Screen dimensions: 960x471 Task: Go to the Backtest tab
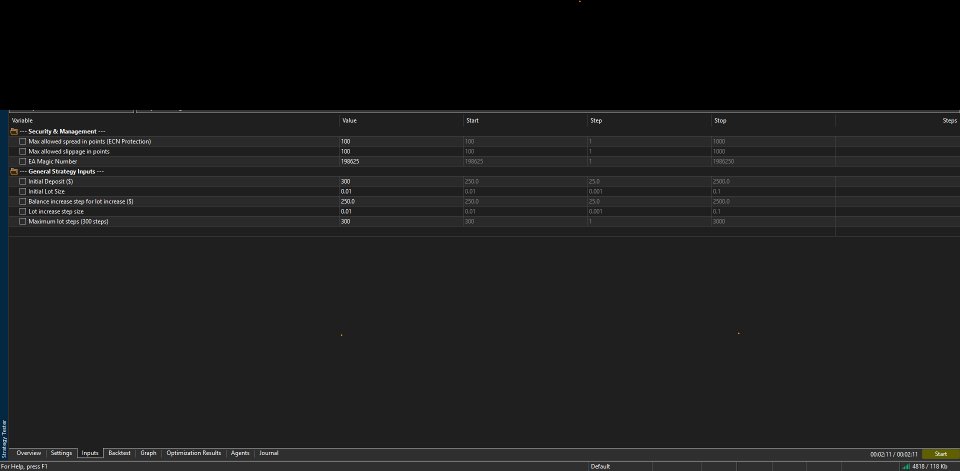[x=119, y=453]
